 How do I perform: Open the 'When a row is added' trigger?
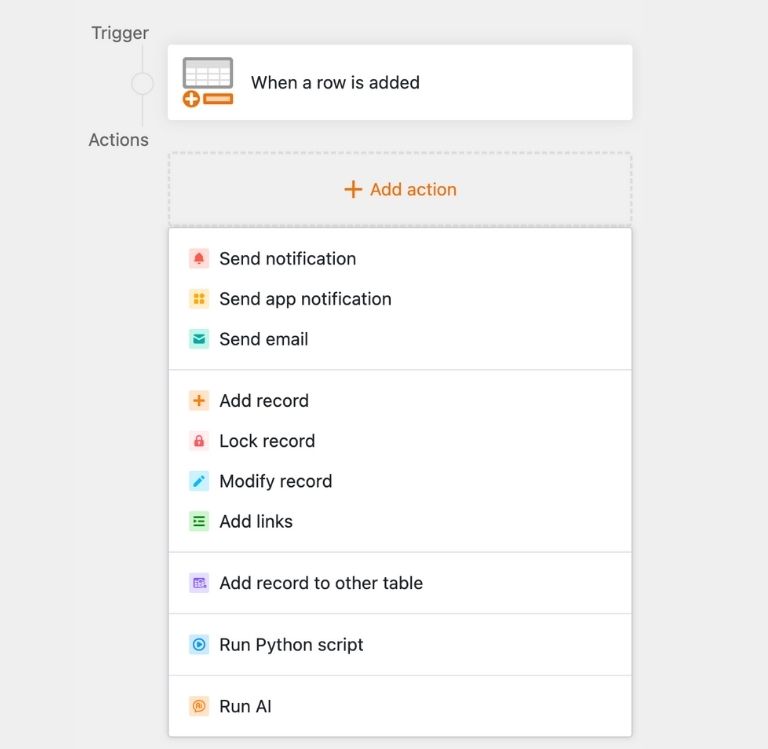point(335,83)
